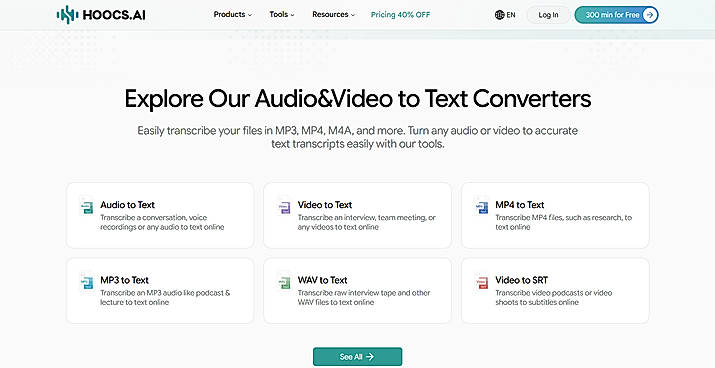This screenshot has width=715, height=368.
Task: Click the Log In button
Action: pos(548,15)
